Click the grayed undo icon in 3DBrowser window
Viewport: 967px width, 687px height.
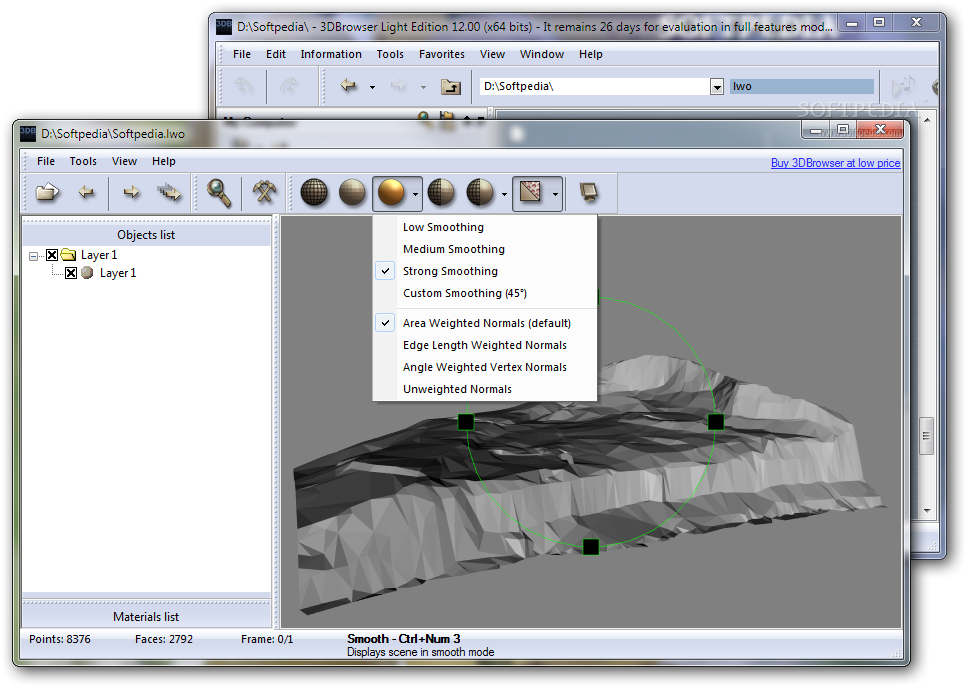(244, 86)
